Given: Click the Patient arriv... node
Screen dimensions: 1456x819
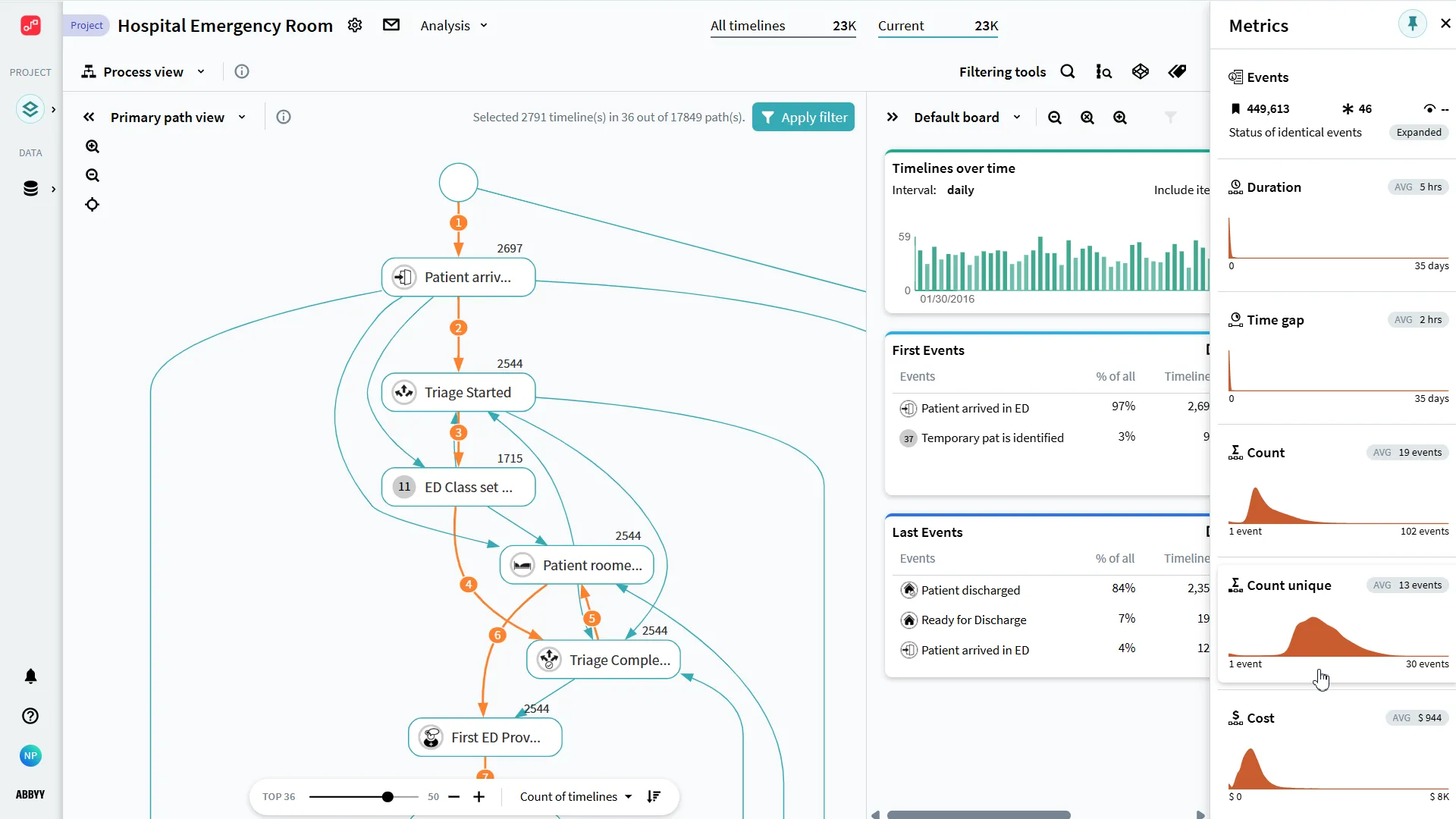Looking at the screenshot, I should [x=458, y=277].
